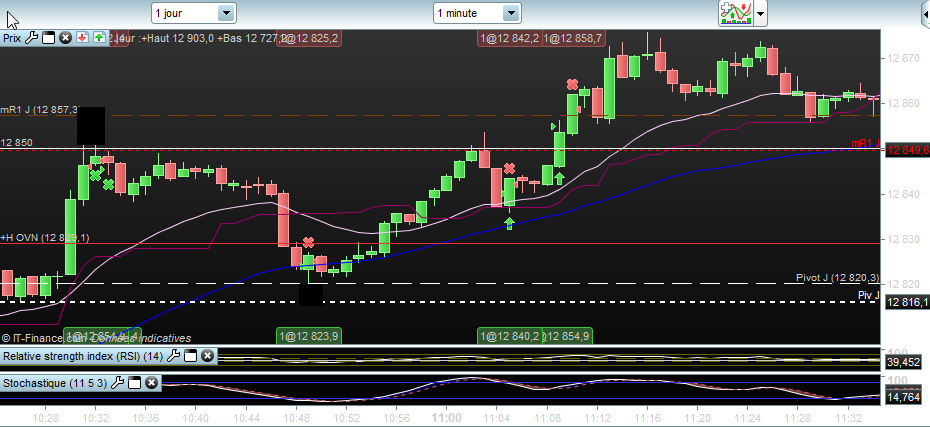This screenshot has height=427, width=930.
Task: Open Prix panel settings wrench
Action: [x=31, y=38]
